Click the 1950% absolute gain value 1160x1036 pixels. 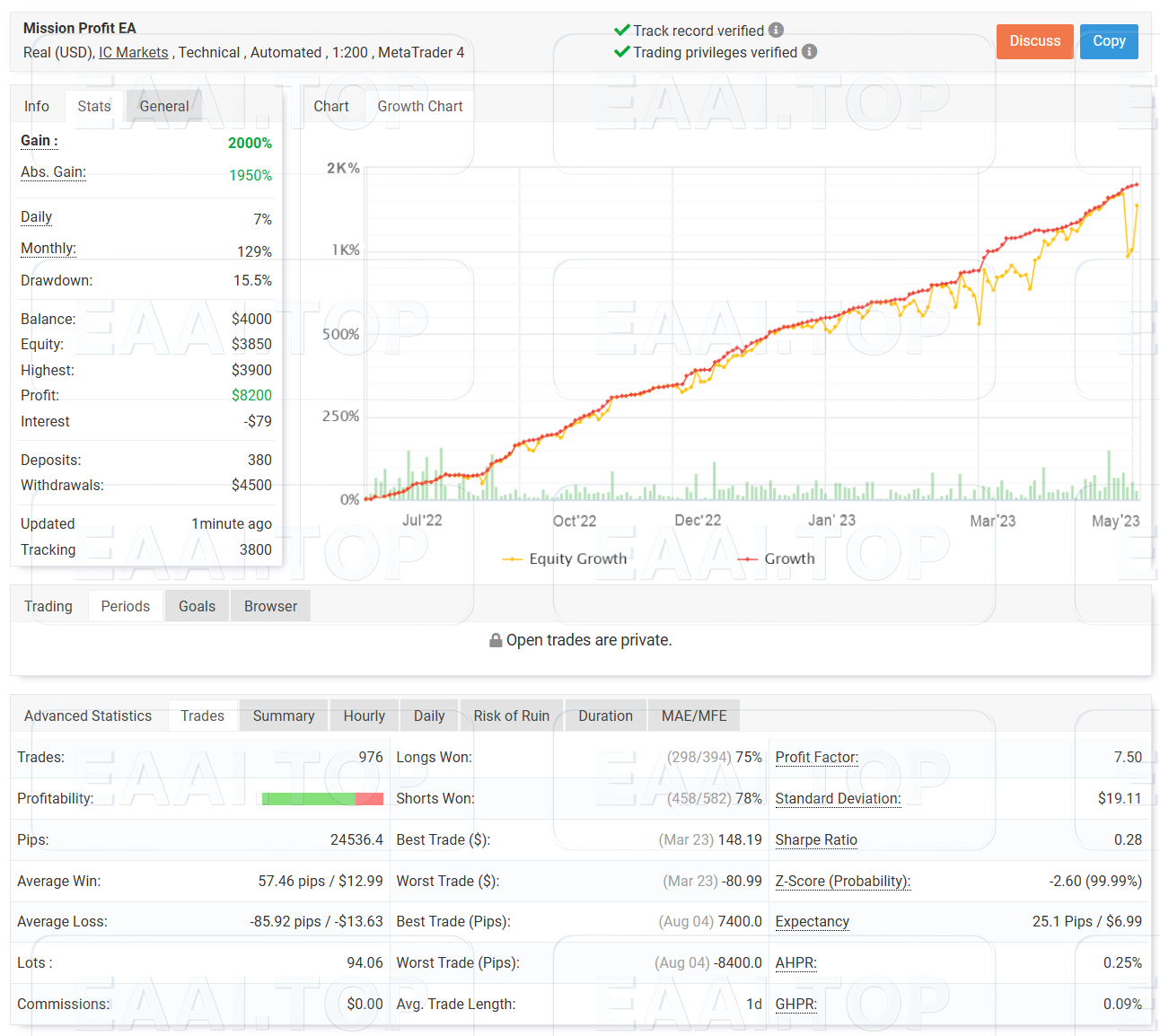(250, 176)
